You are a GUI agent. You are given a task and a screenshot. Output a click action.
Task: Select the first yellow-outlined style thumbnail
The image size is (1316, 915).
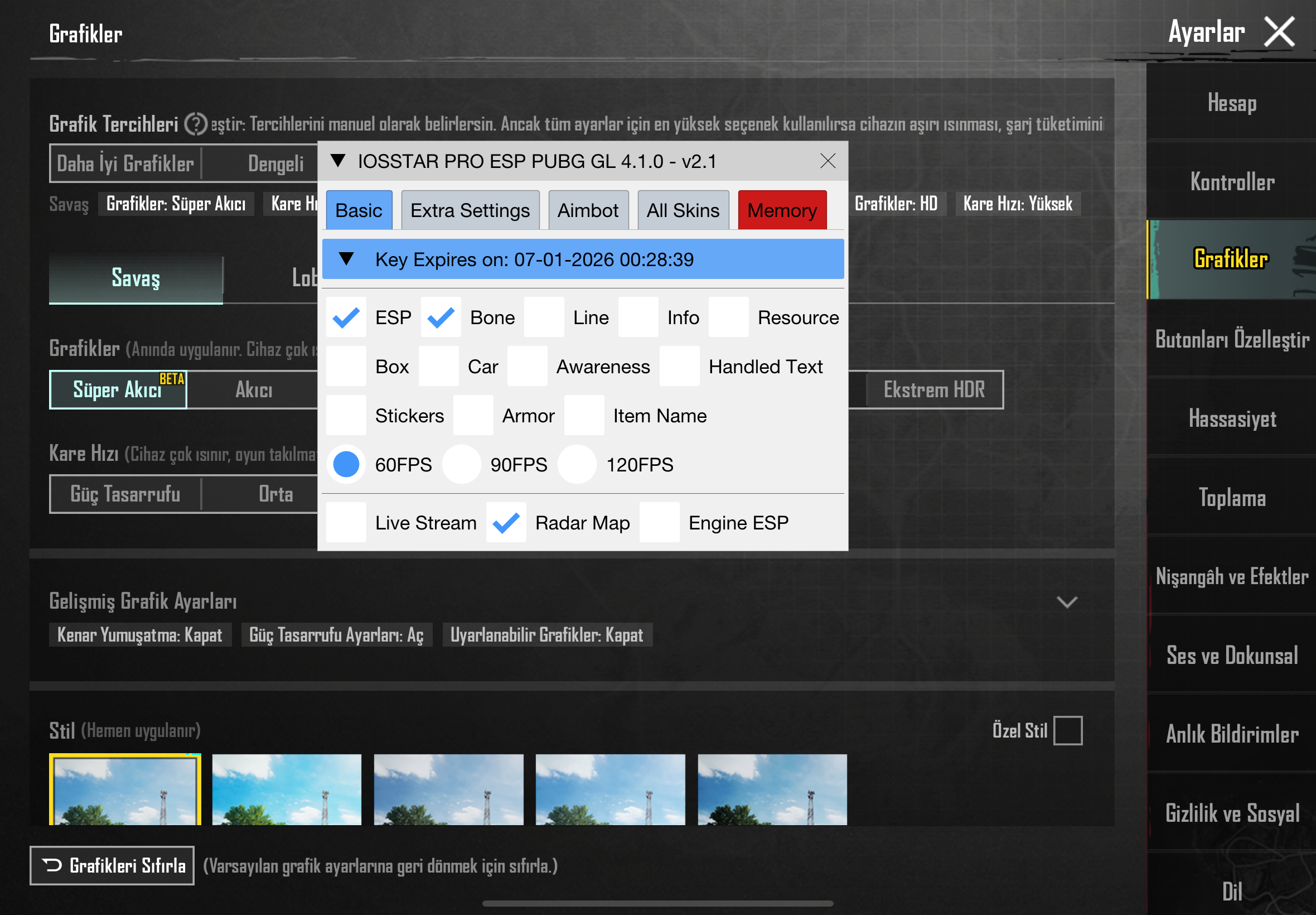point(125,789)
